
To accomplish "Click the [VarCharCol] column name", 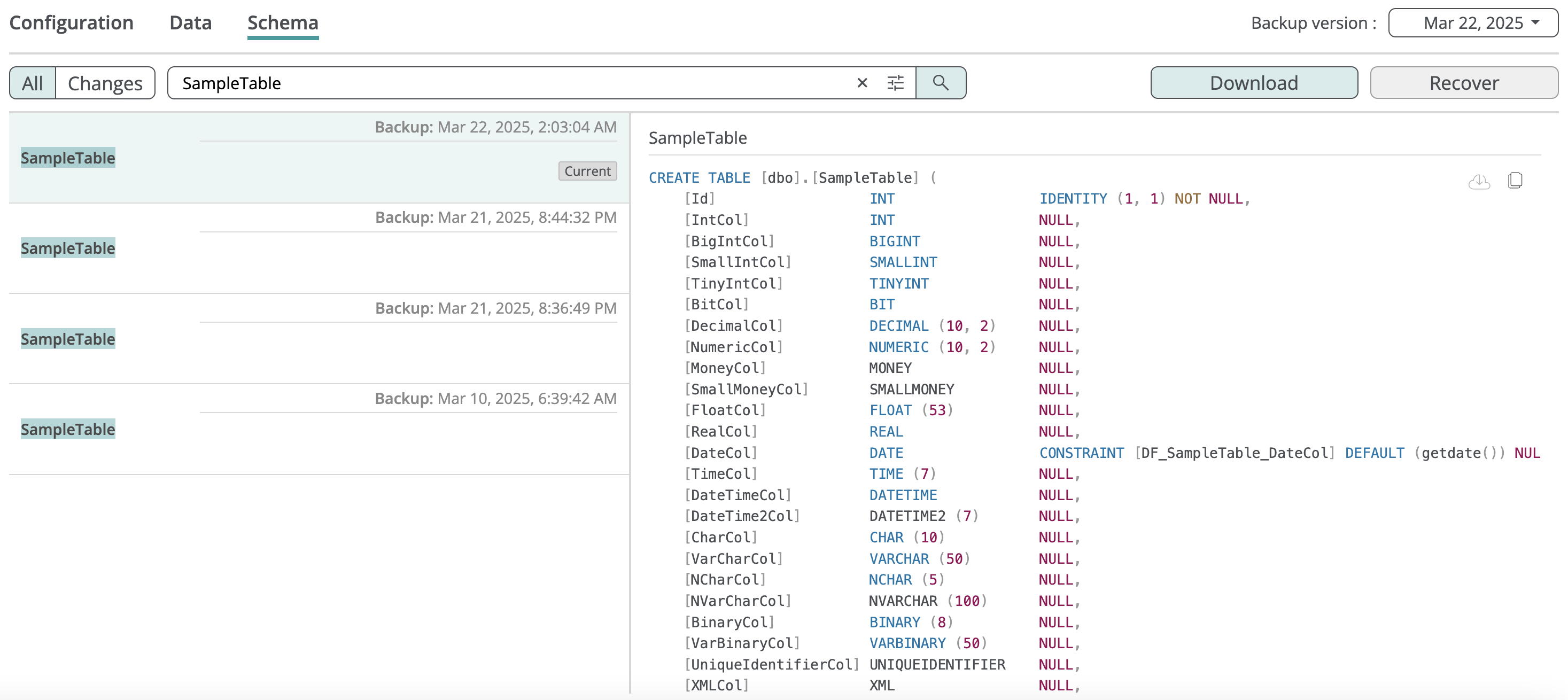I will (733, 559).
